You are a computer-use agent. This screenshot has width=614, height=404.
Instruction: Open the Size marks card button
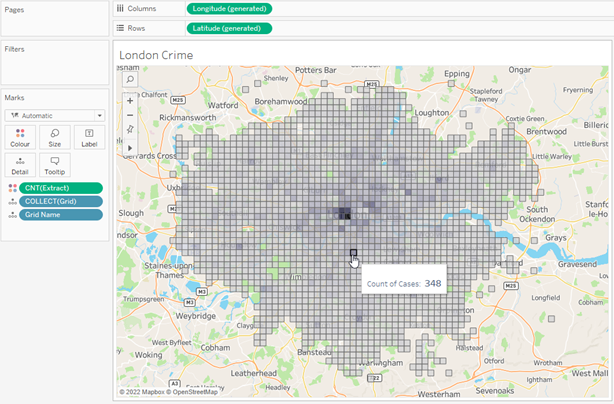(x=55, y=137)
